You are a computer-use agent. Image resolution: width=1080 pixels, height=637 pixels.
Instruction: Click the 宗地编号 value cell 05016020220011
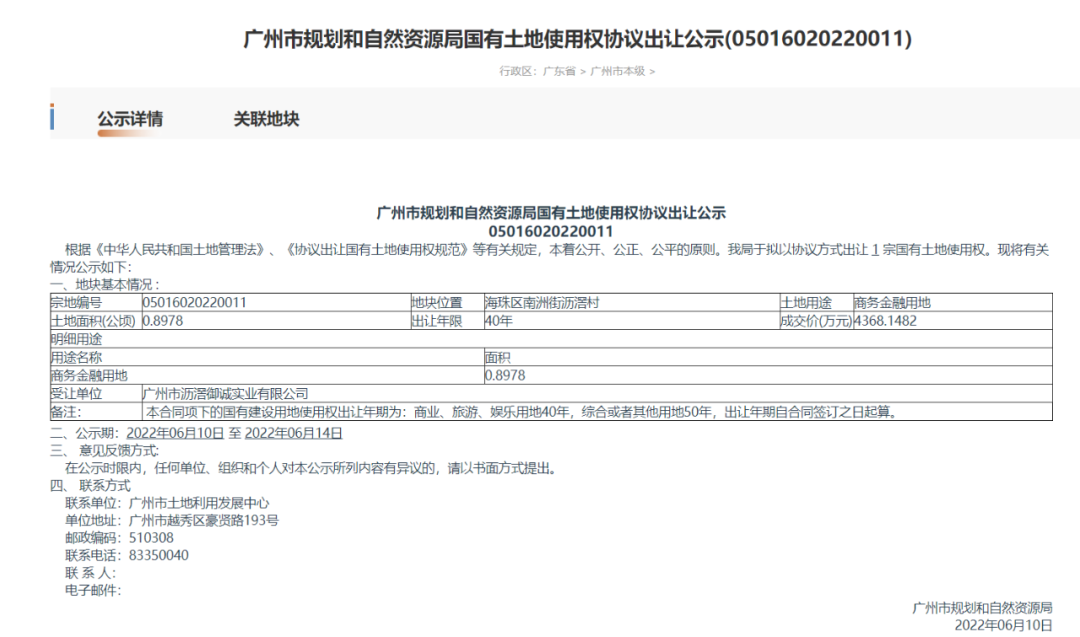click(x=276, y=302)
